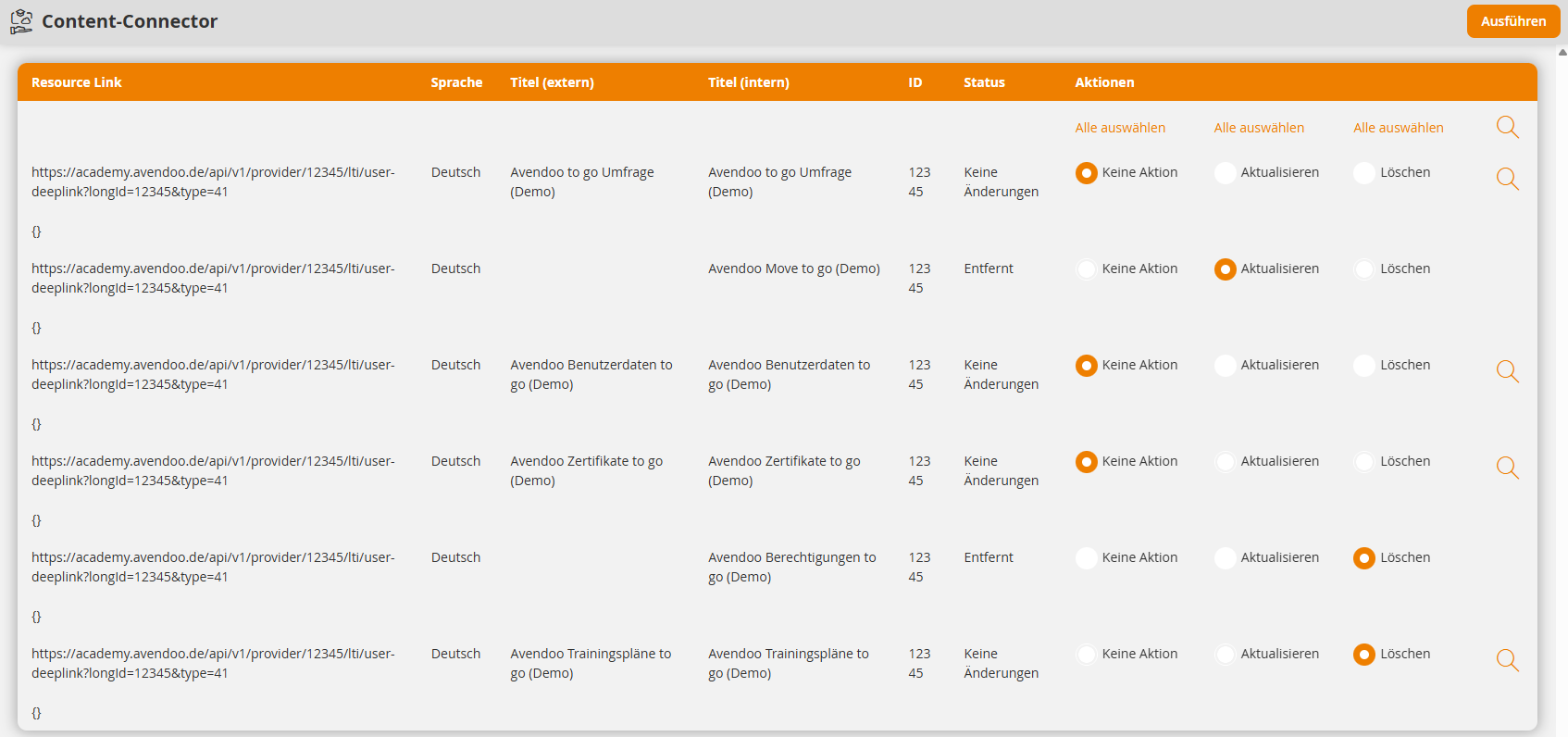The height and width of the screenshot is (737, 1568).
Task: Click the Content-Connector icon in the title bar
Action: point(21,19)
